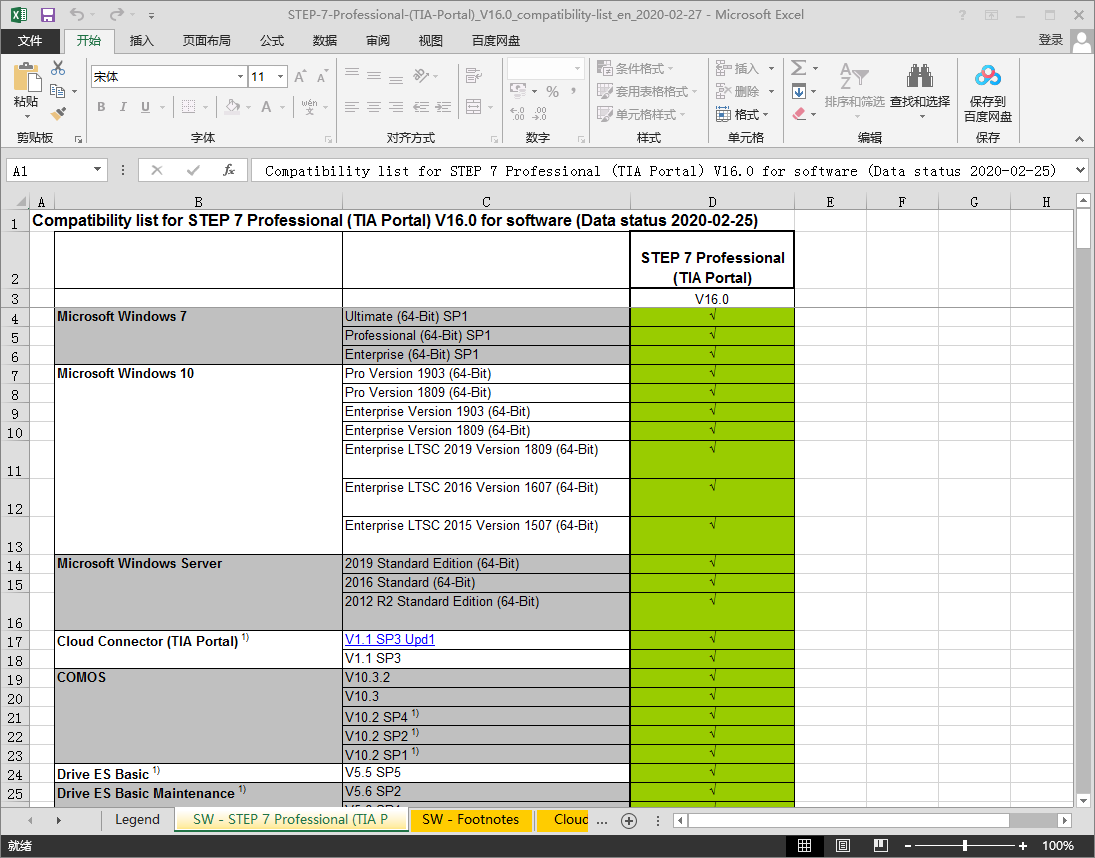1095x858 pixels.
Task: Open the font name dropdown
Action: [x=240, y=77]
